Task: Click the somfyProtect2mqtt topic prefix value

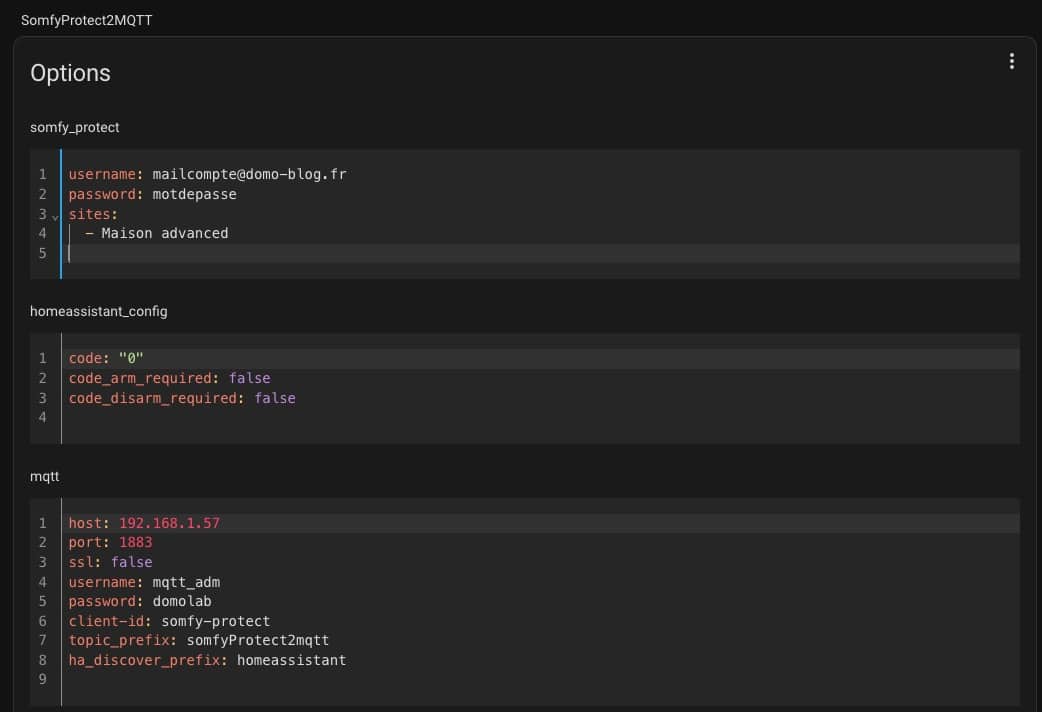Action: coord(258,640)
